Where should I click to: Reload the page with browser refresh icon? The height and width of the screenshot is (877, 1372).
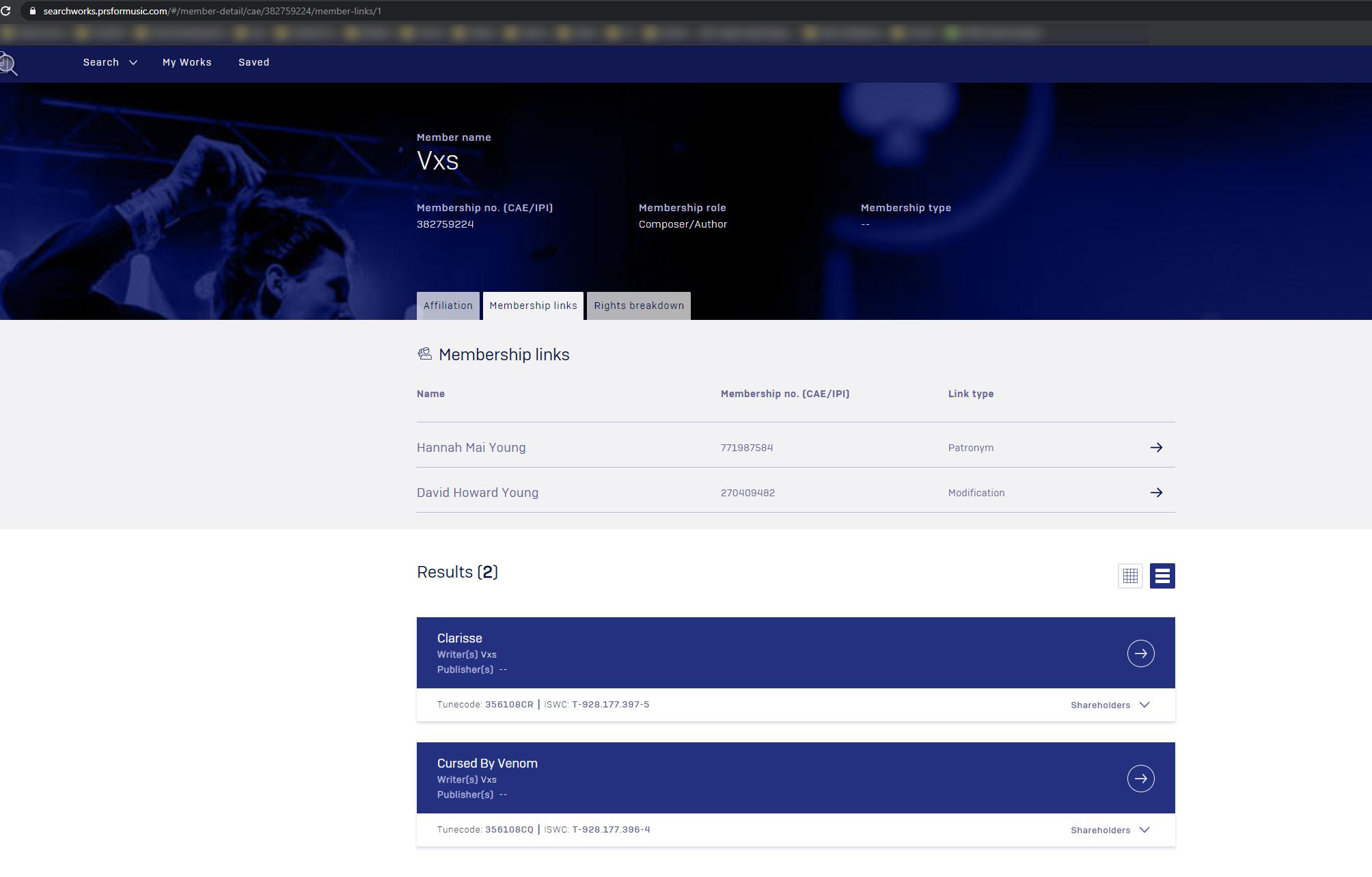click(5, 11)
